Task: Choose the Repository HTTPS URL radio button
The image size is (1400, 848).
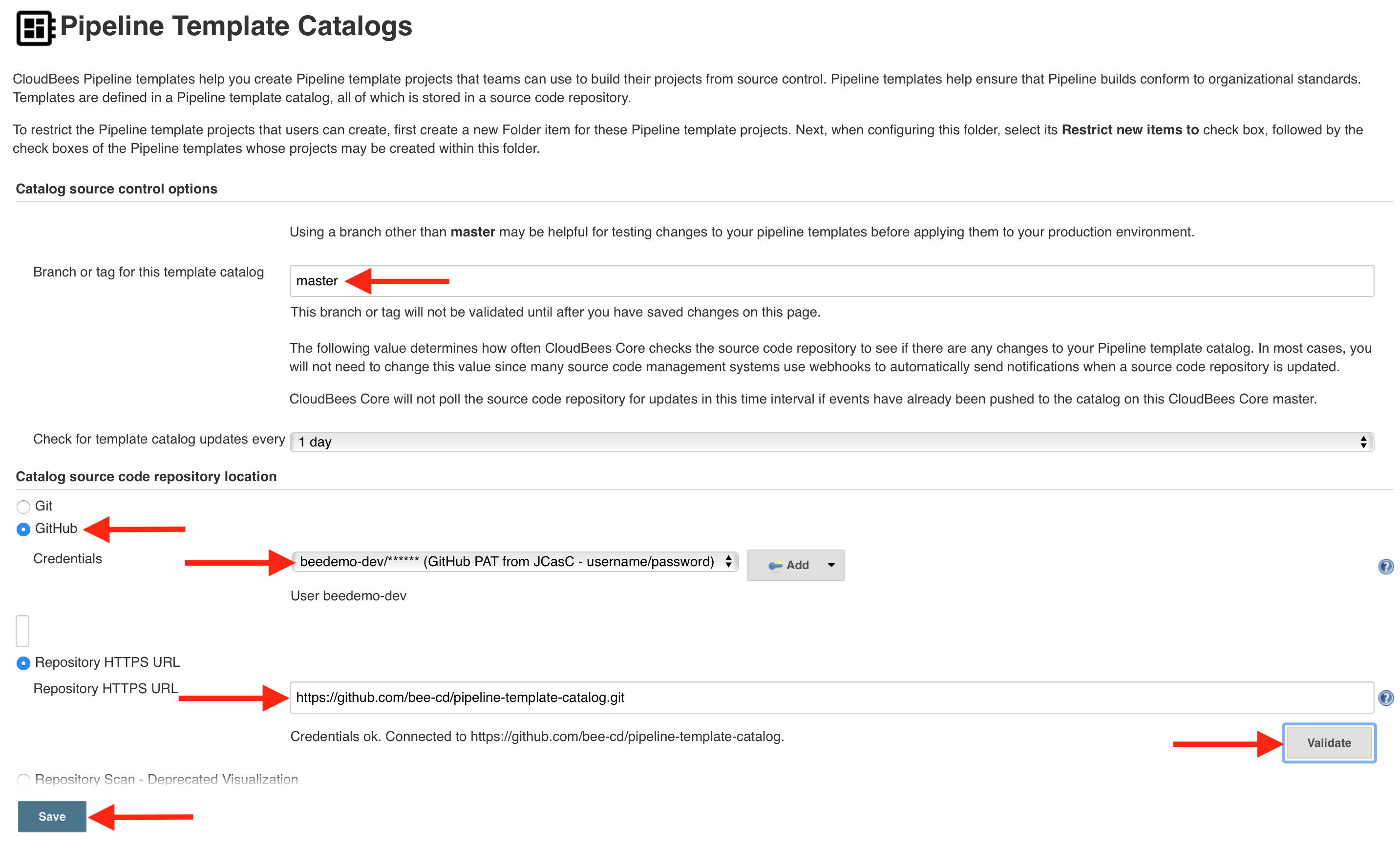Action: [23, 663]
